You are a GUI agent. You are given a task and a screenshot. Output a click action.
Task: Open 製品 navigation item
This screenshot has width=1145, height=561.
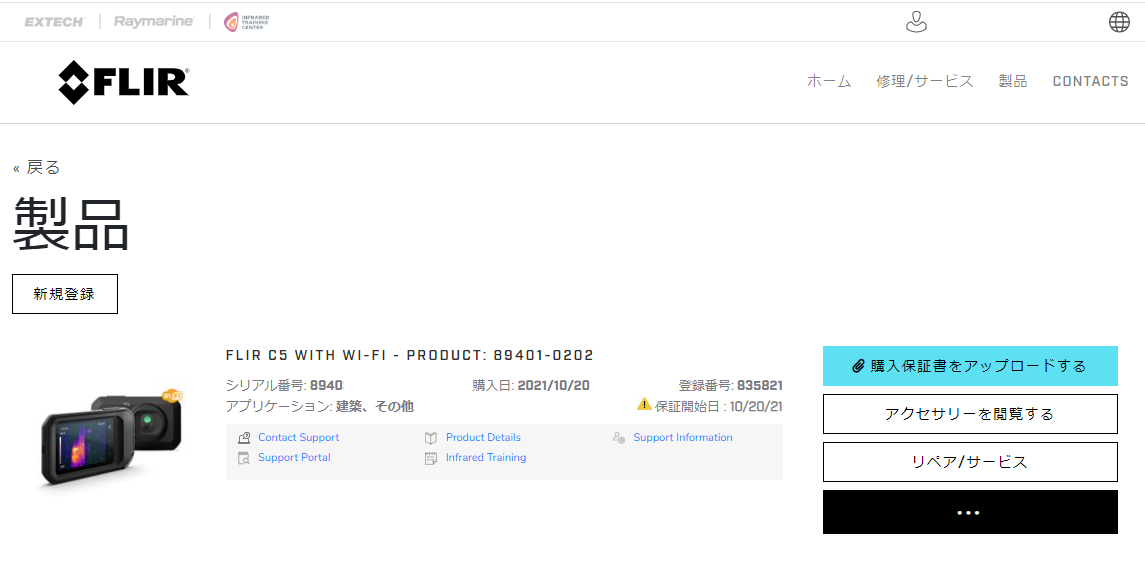(1012, 81)
